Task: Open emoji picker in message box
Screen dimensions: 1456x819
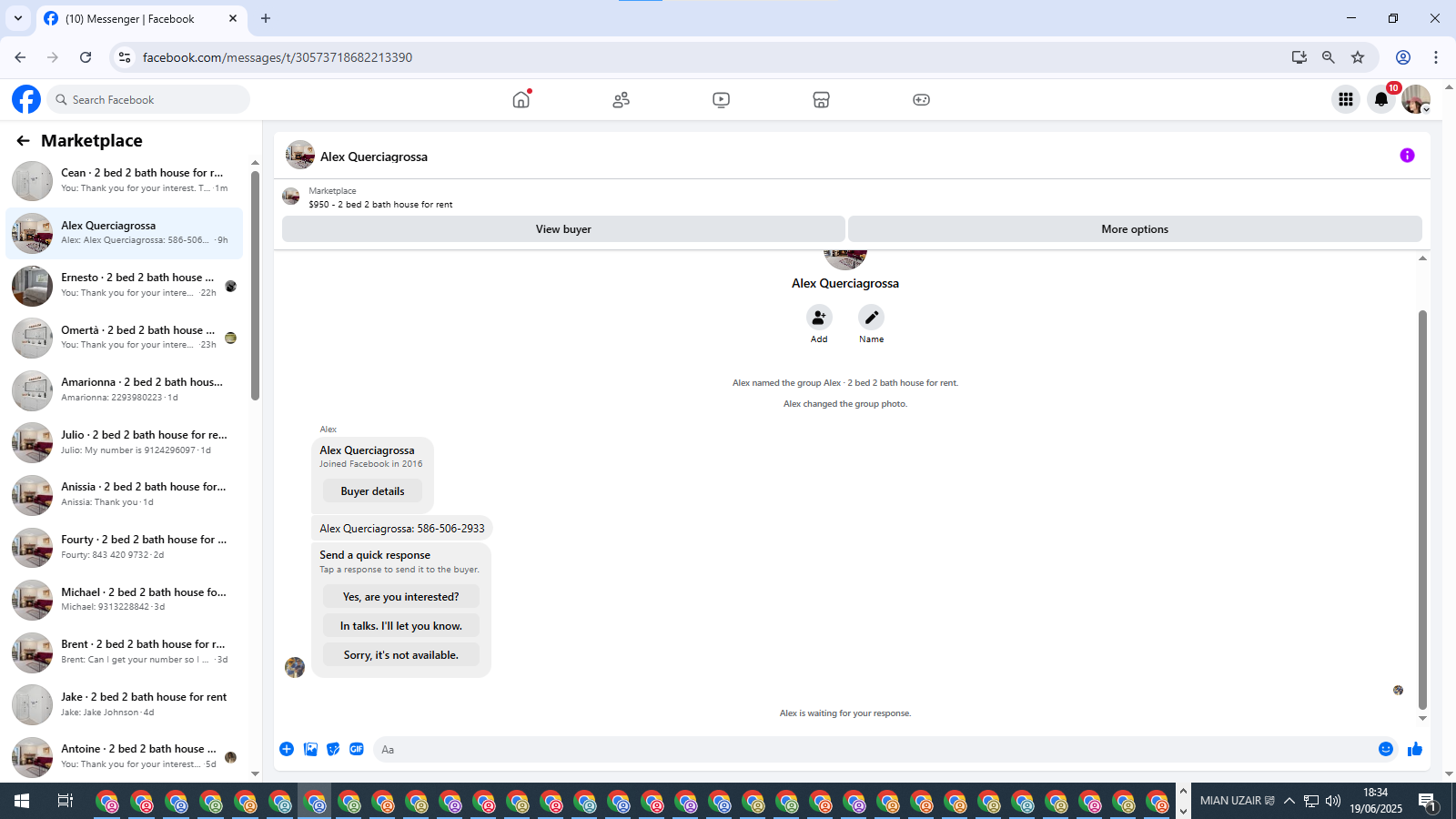Action: [1386, 749]
